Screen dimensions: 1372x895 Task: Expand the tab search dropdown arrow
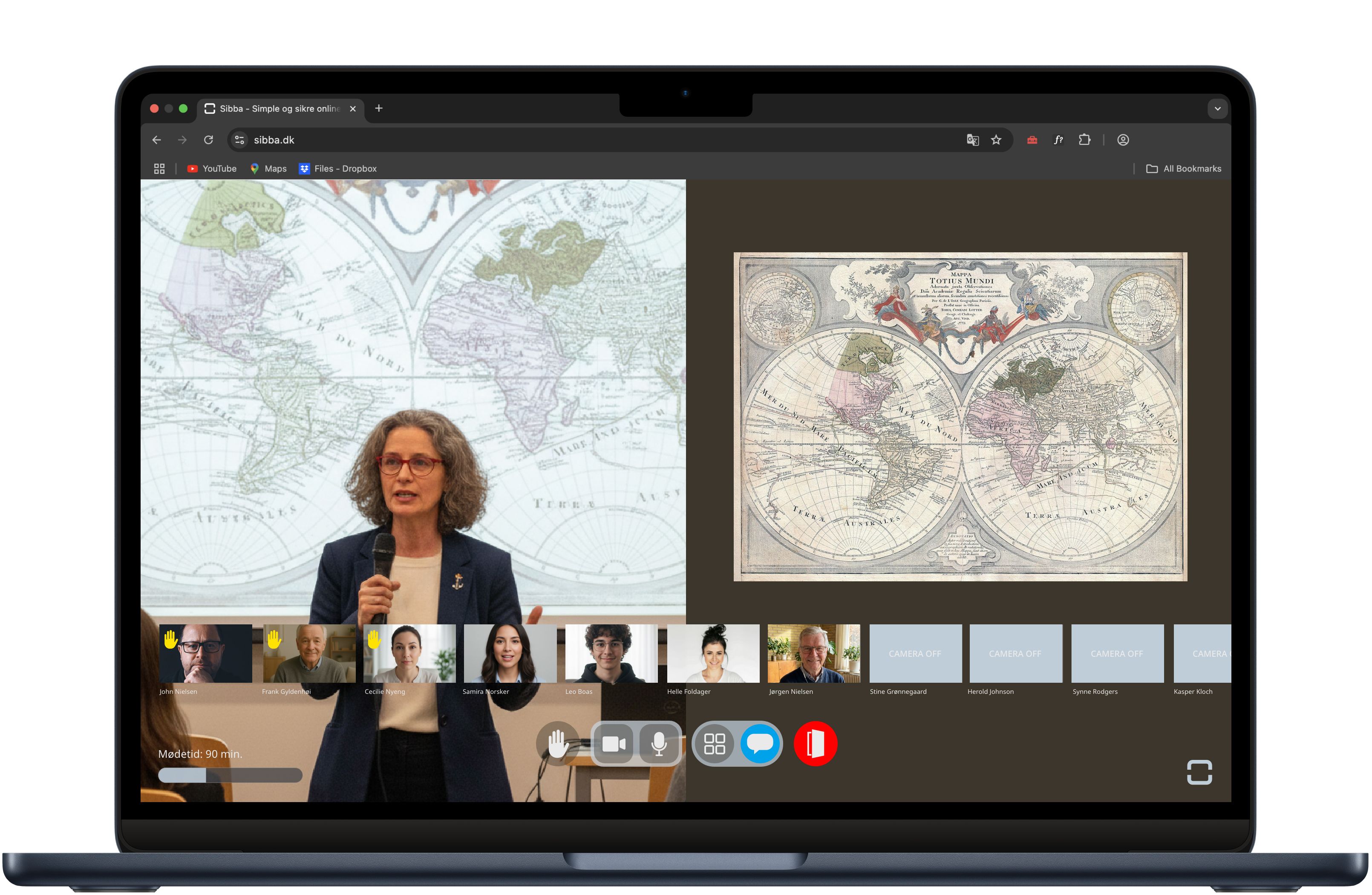(x=1217, y=108)
